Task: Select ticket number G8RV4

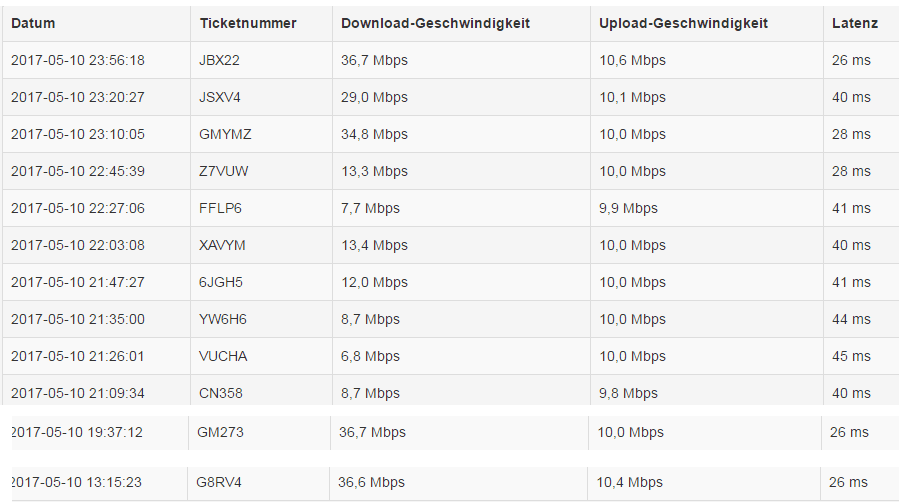Action: [218, 482]
